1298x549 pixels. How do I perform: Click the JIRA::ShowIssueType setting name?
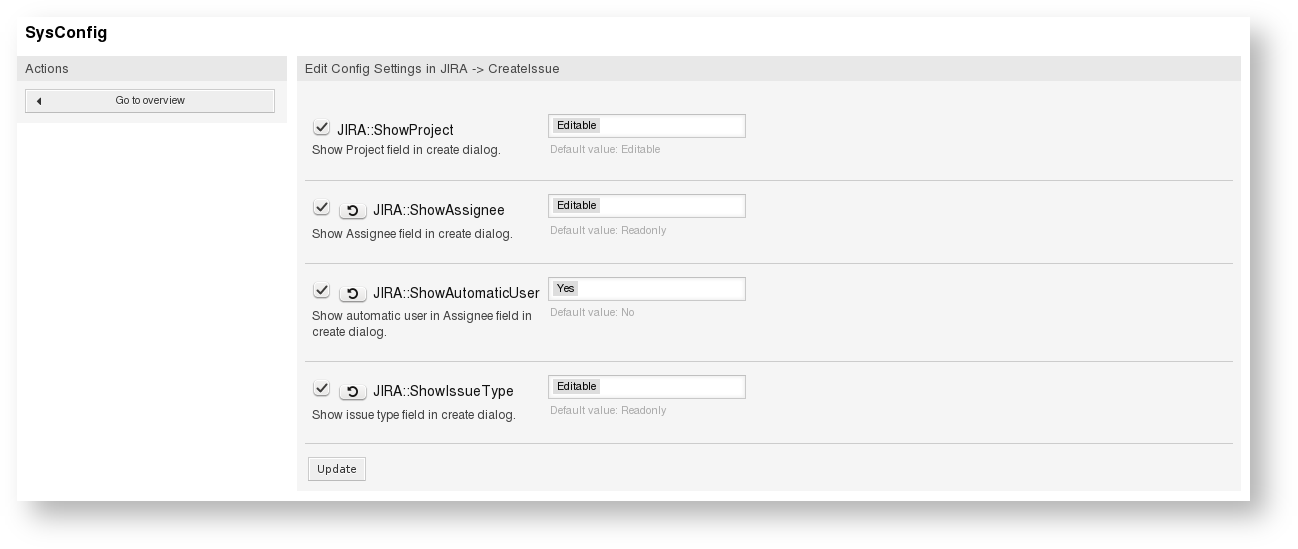tap(443, 391)
